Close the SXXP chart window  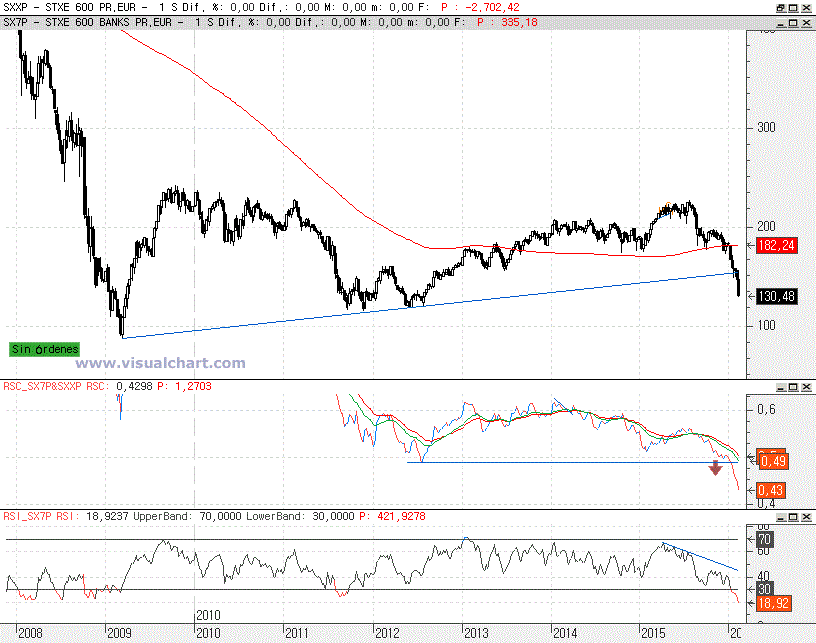click(x=806, y=8)
